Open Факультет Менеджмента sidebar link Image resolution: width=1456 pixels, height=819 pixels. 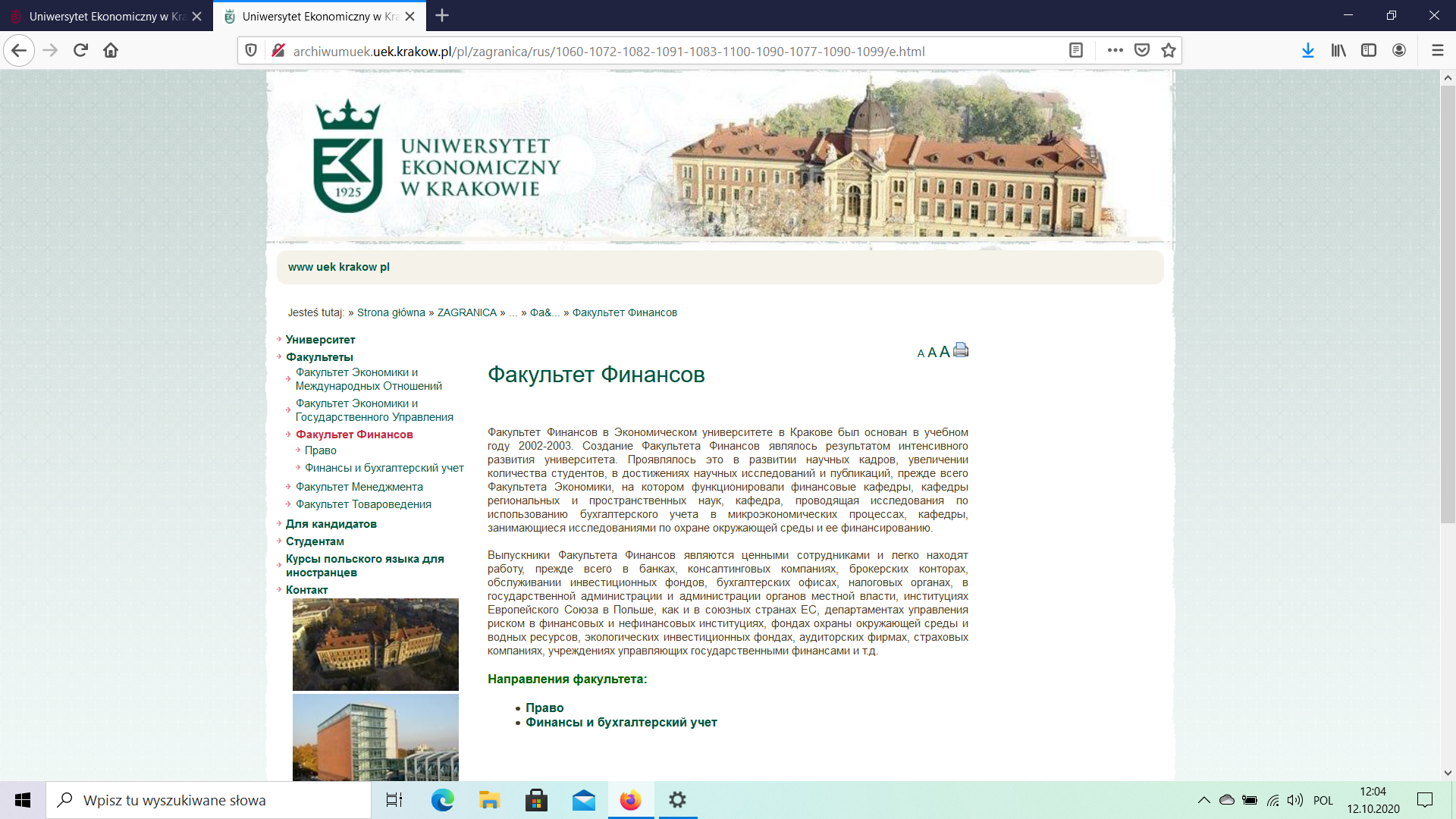[359, 487]
